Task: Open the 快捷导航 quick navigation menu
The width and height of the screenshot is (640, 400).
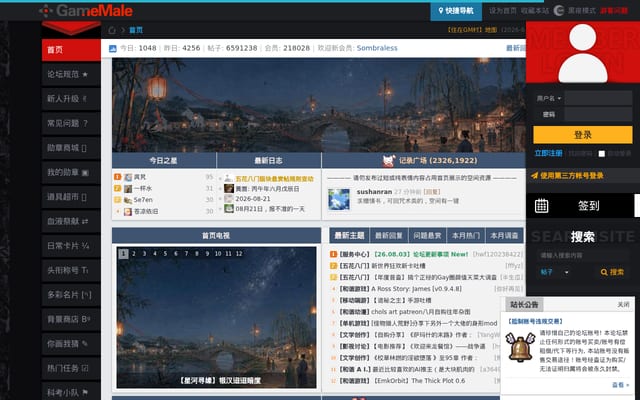Action: [x=456, y=11]
